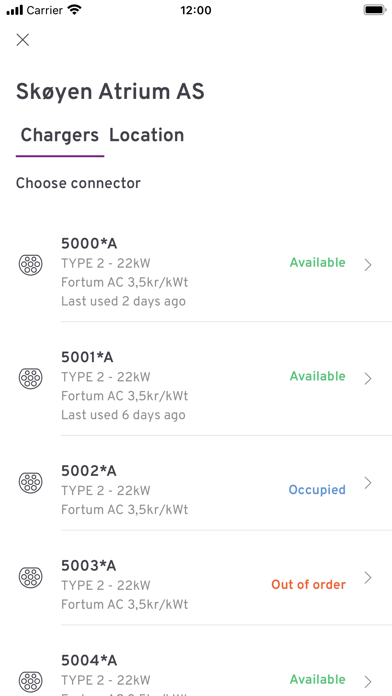The height and width of the screenshot is (696, 392).
Task: Tap Type 2 connector icon for 5004*A
Action: click(31, 681)
